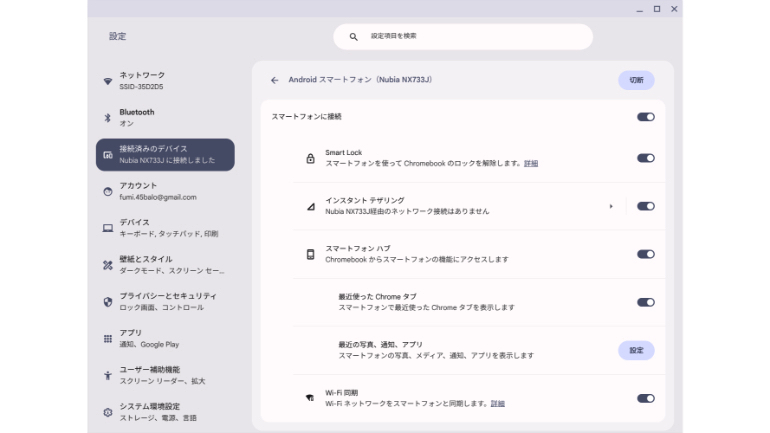This screenshot has height=433, width=770.
Task: Toggle the スマートフォン ハブ switch
Action: 646,254
